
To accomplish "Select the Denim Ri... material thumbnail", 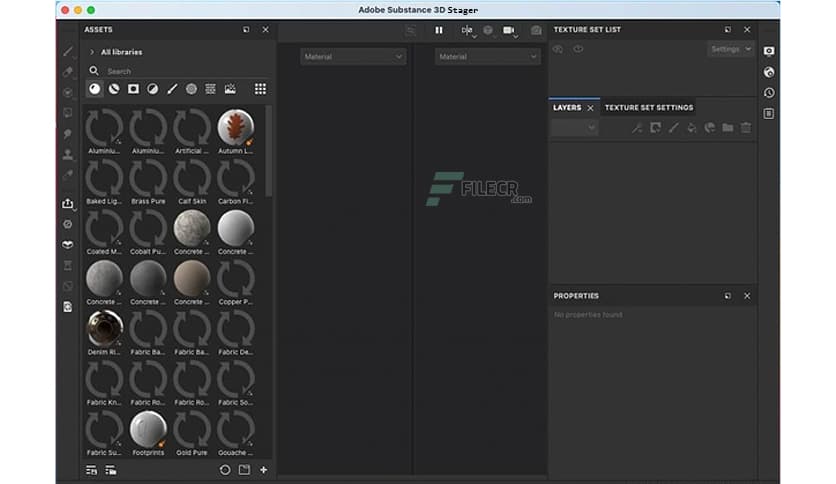I will (104, 328).
